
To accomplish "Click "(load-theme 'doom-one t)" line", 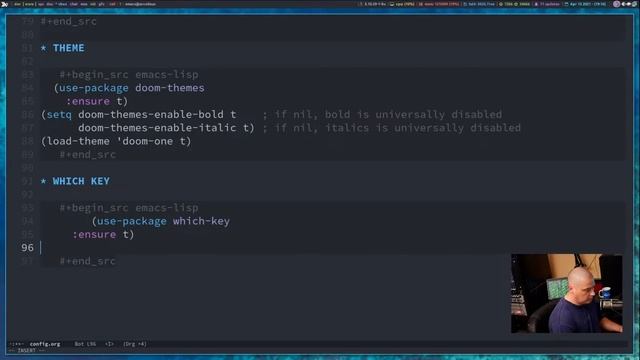I will coord(116,141).
